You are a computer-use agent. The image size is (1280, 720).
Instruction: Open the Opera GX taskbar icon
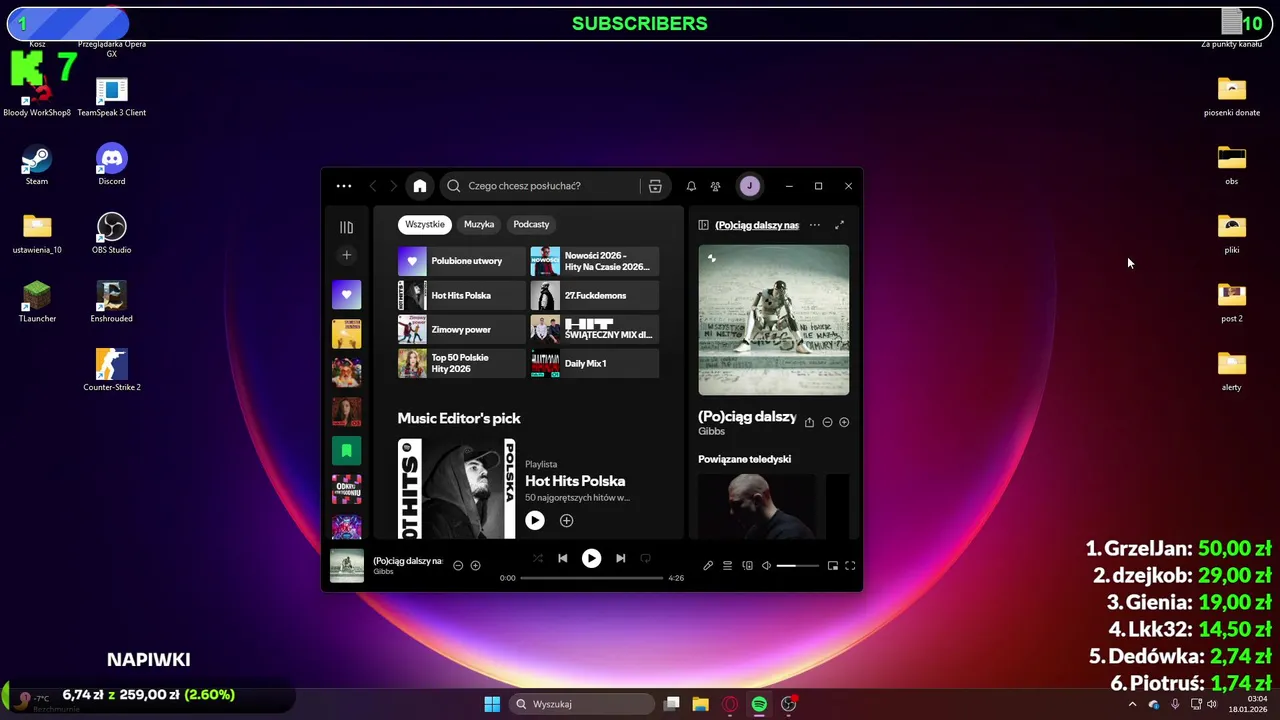730,704
